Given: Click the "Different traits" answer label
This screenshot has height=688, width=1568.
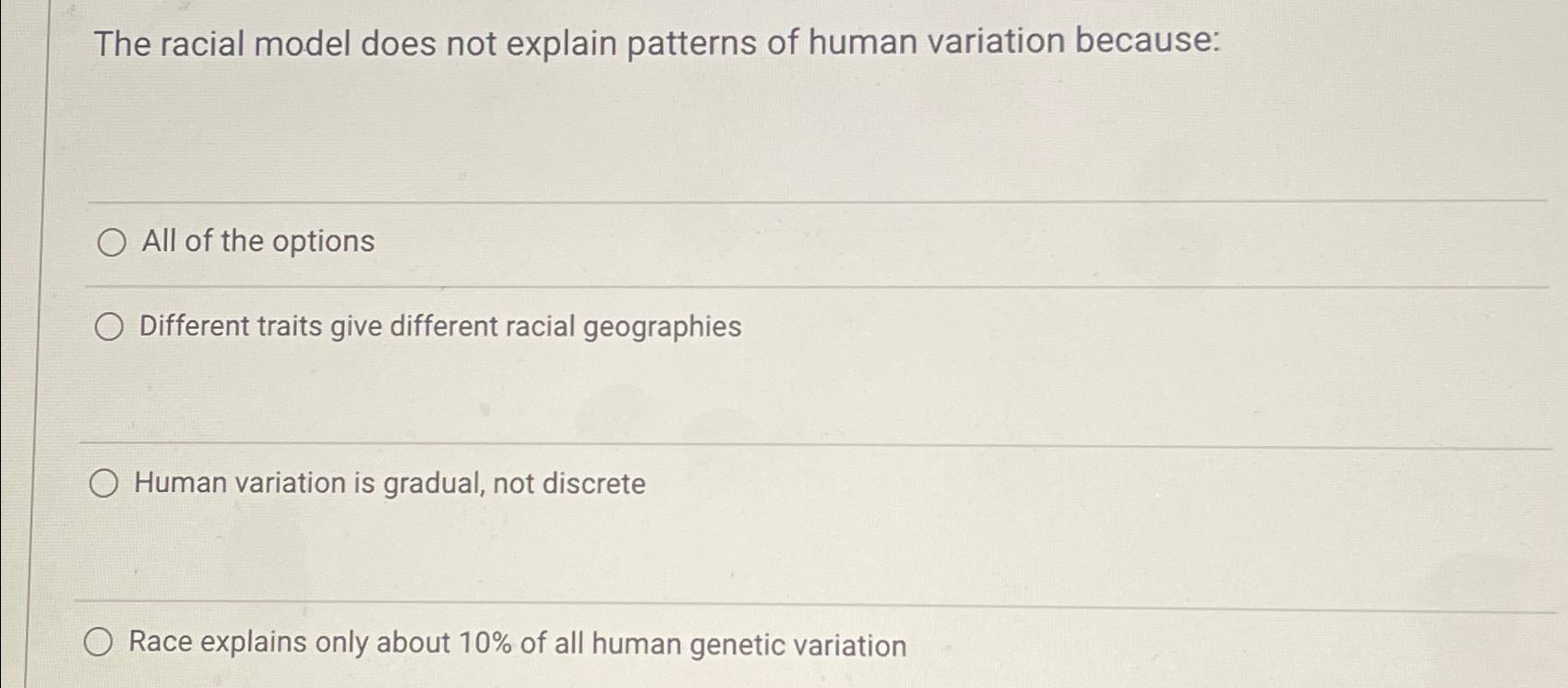Looking at the screenshot, I should (438, 325).
